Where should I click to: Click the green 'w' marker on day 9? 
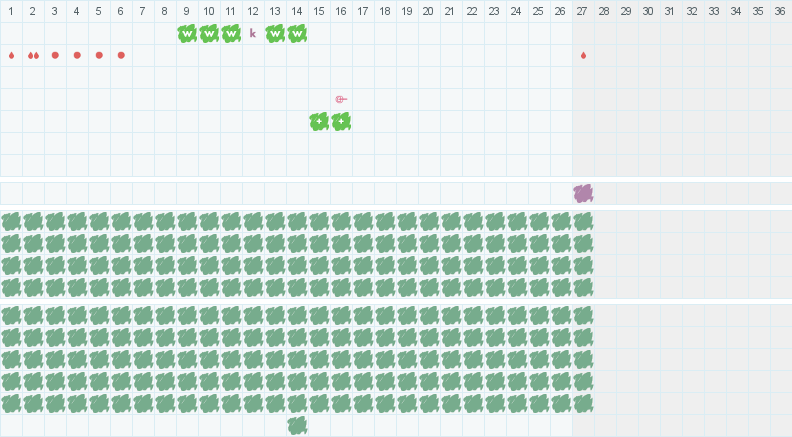tap(187, 33)
